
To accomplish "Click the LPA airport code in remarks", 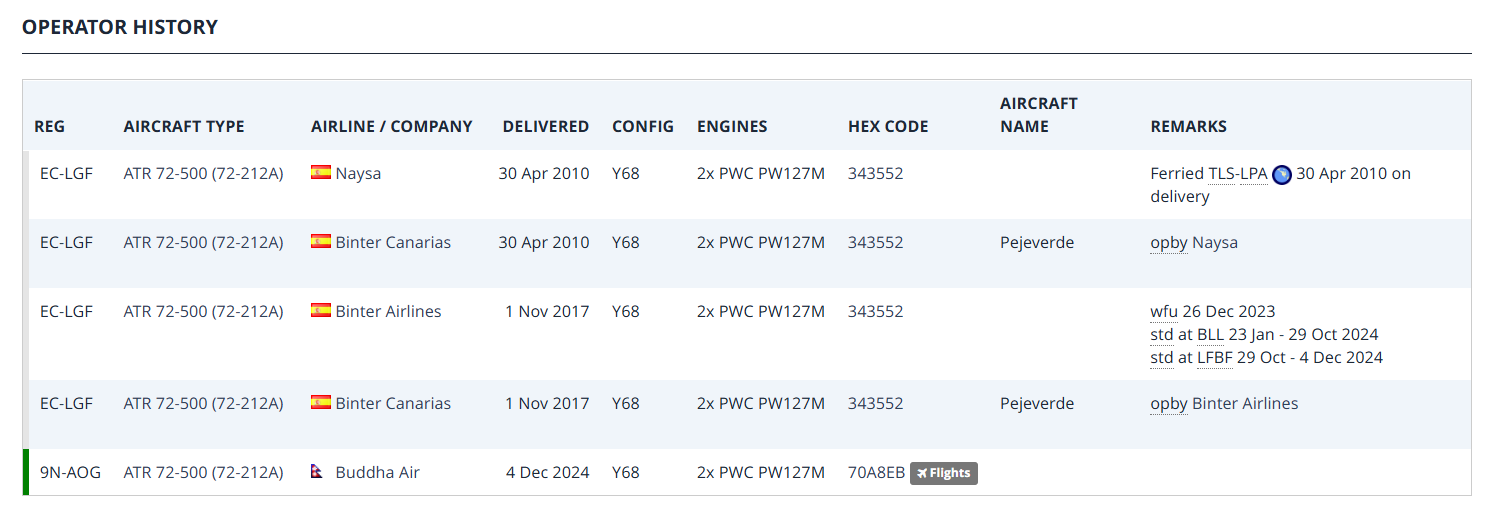I will click(x=1253, y=173).
